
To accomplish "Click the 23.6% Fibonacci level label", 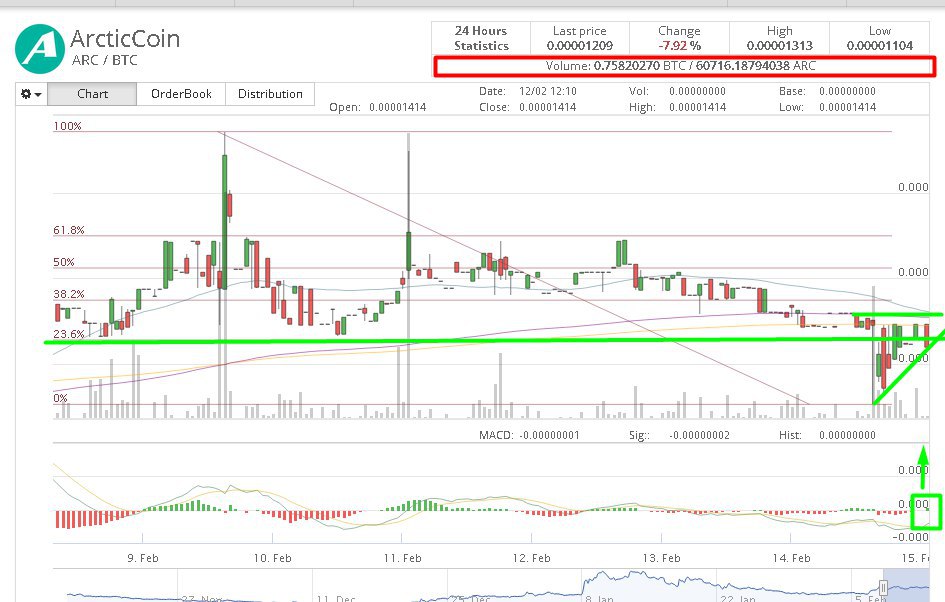I will tap(69, 334).
